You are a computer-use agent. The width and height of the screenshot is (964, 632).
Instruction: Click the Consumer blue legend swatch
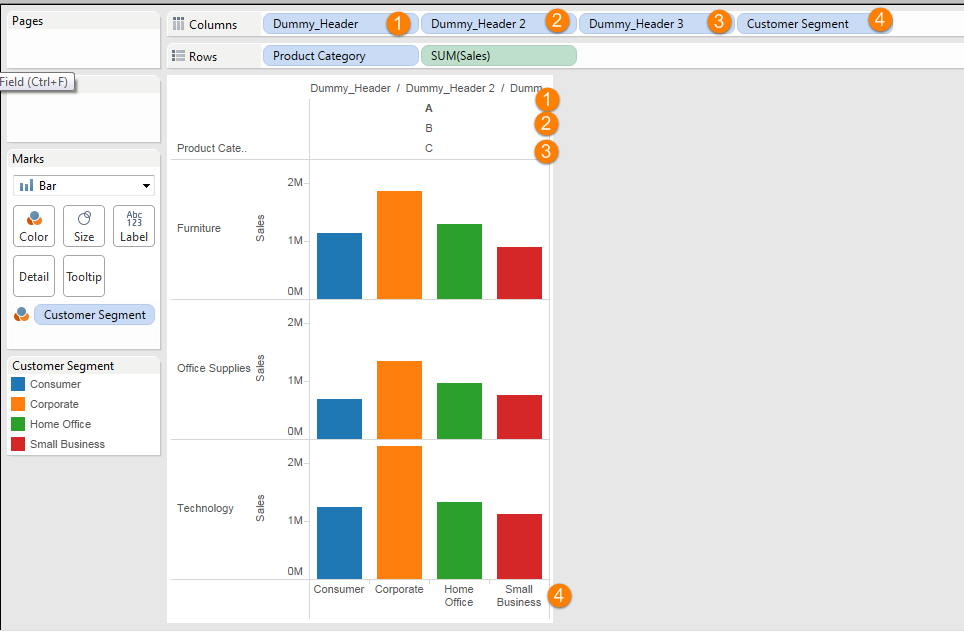coord(18,384)
